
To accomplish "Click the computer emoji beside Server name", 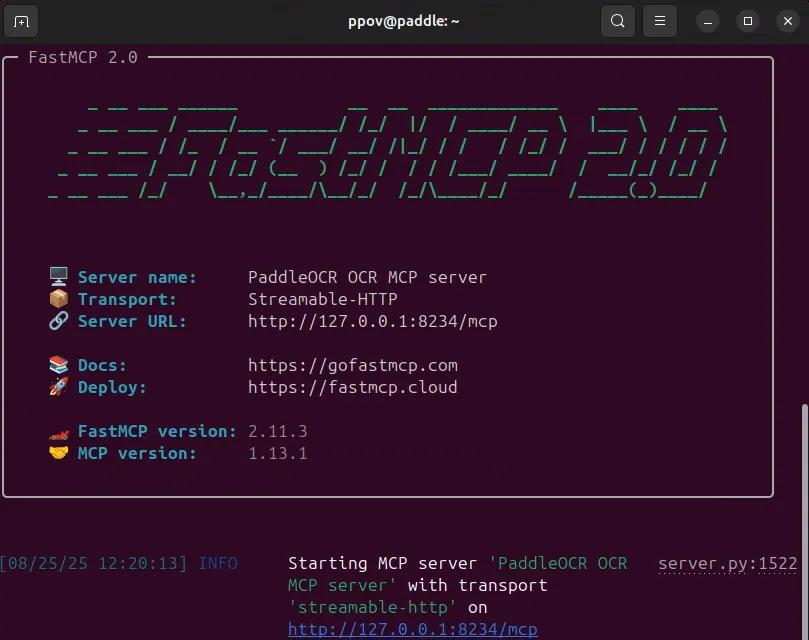I will point(59,276).
